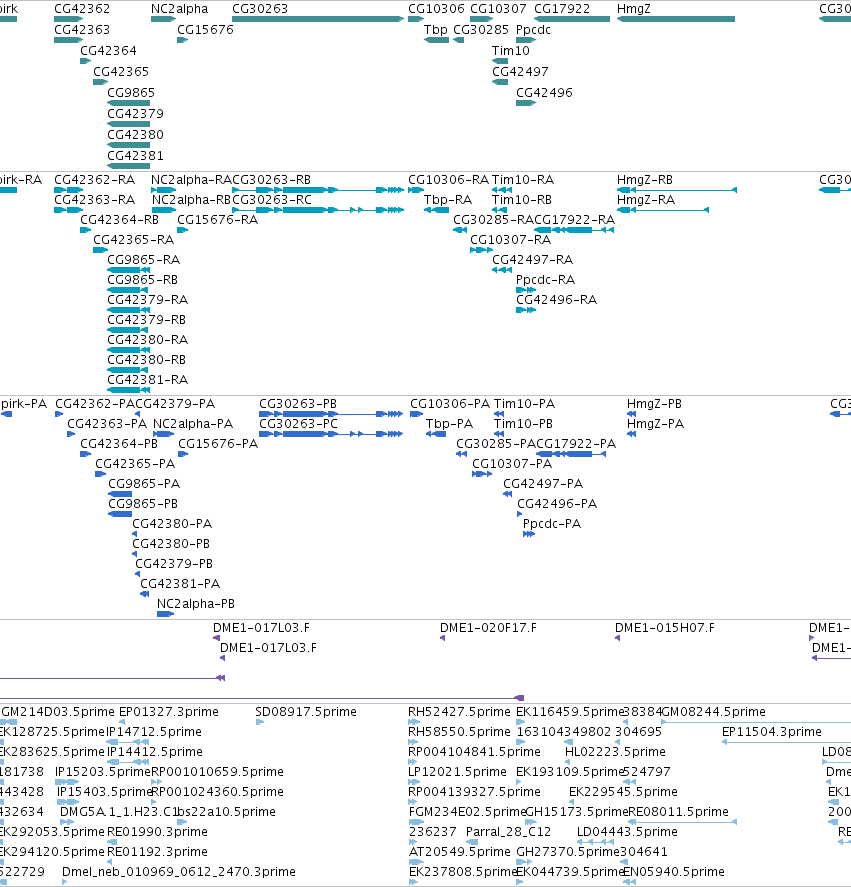Select the HL02223.5prime EST label
This screenshot has height=887, width=851.
point(616,752)
